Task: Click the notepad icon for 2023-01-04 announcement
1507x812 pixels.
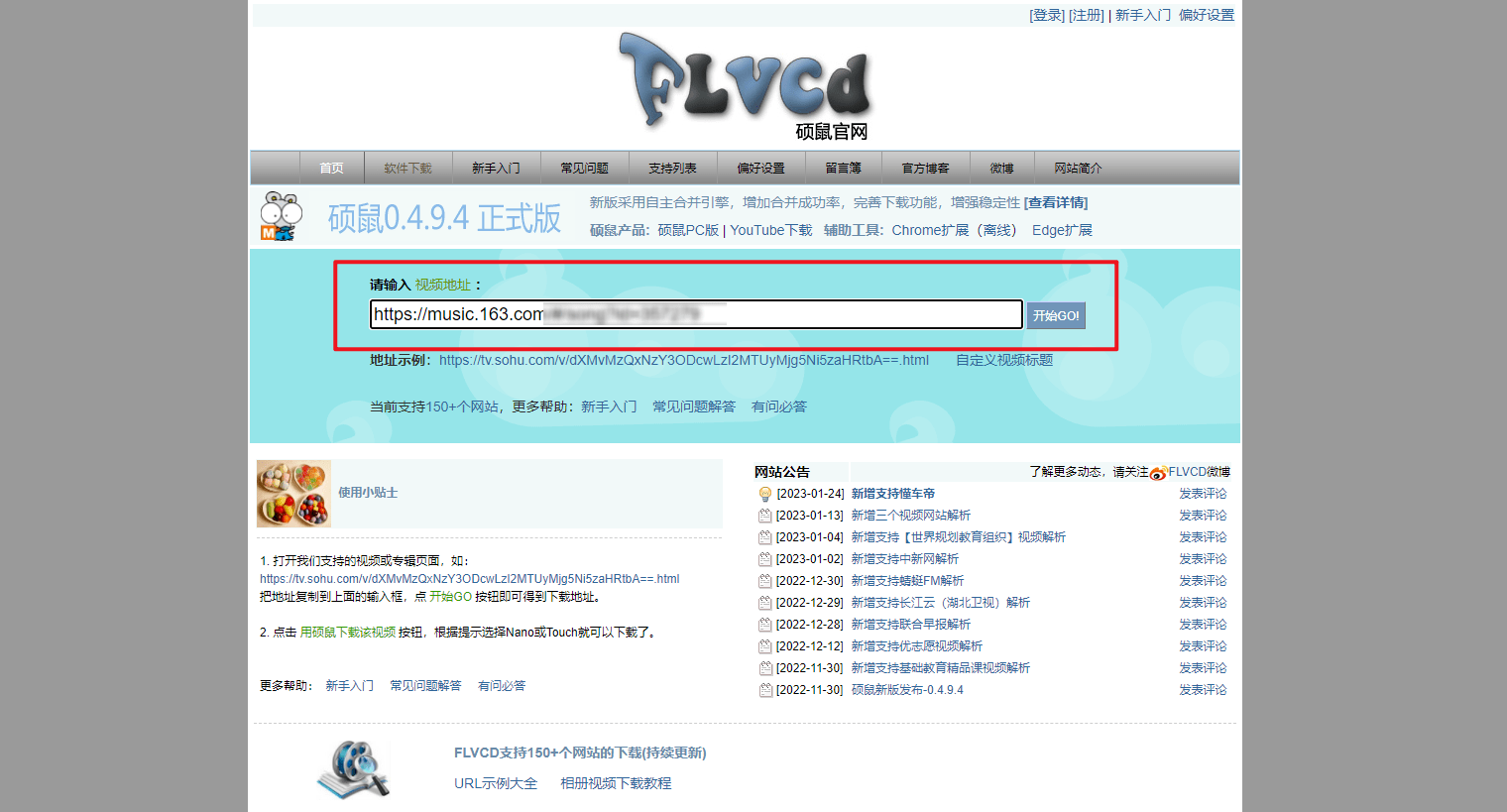Action: coord(765,537)
